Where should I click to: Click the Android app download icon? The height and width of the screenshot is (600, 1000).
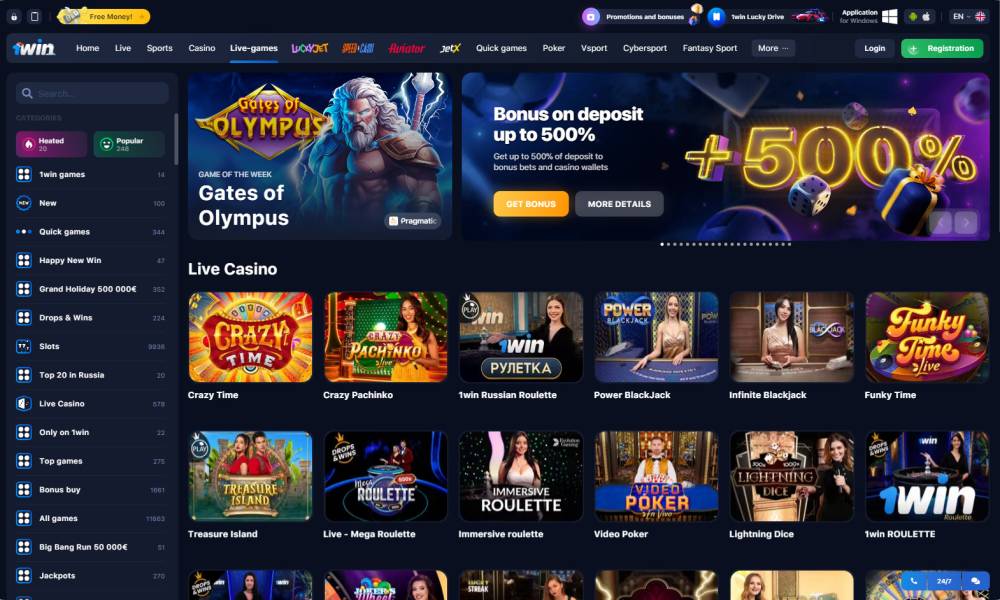coord(913,17)
